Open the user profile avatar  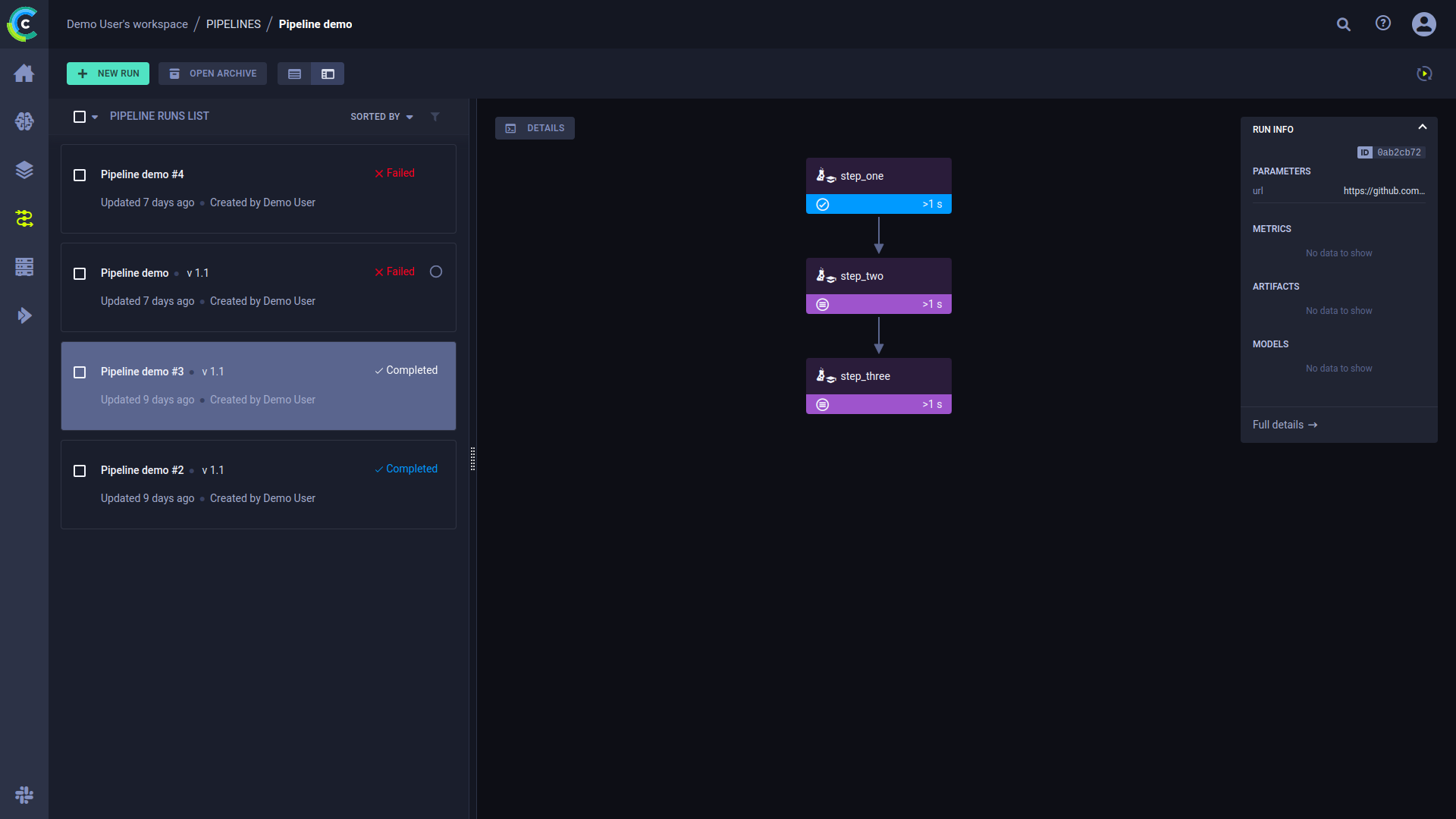[1423, 24]
